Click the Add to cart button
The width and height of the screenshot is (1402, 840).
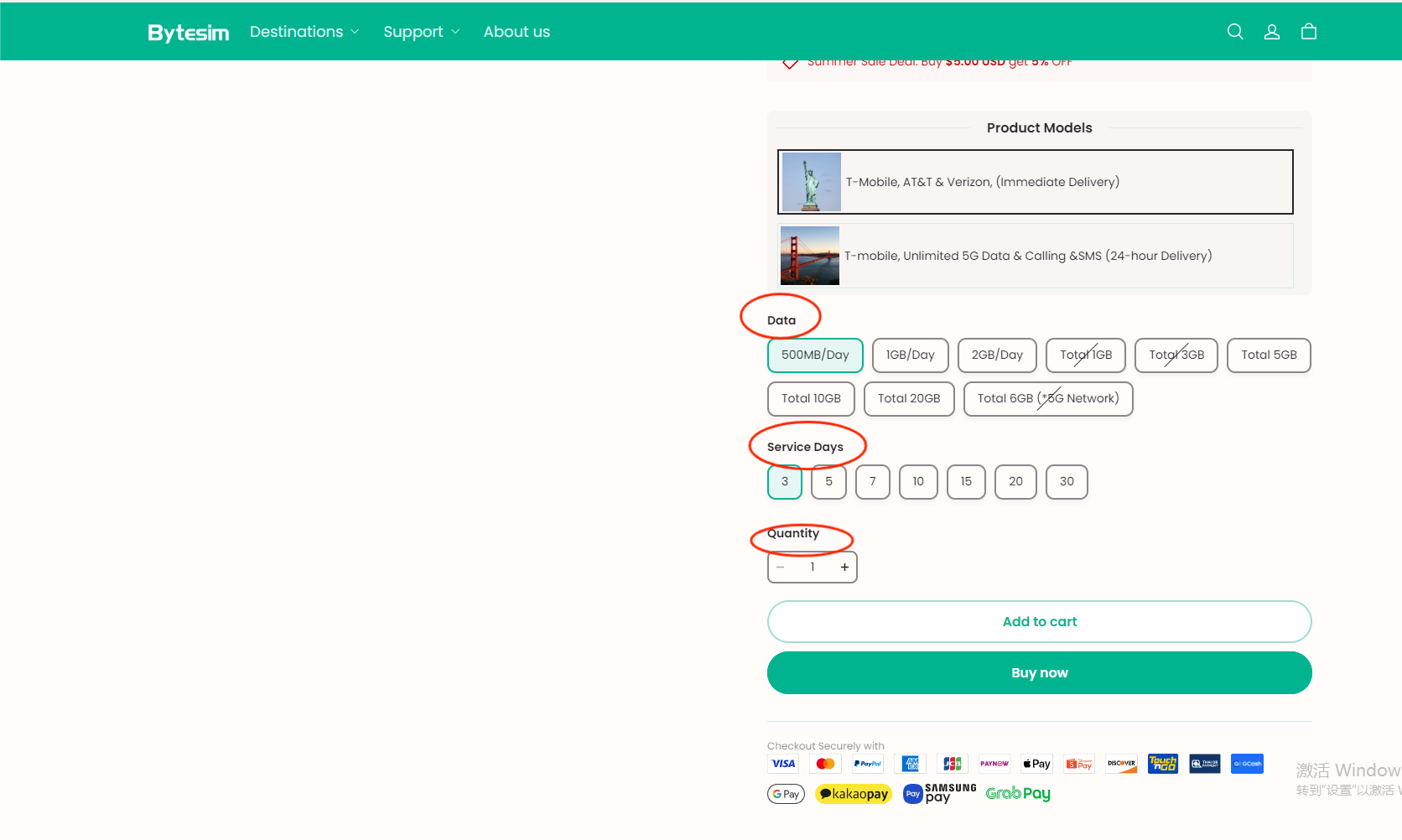click(1040, 622)
